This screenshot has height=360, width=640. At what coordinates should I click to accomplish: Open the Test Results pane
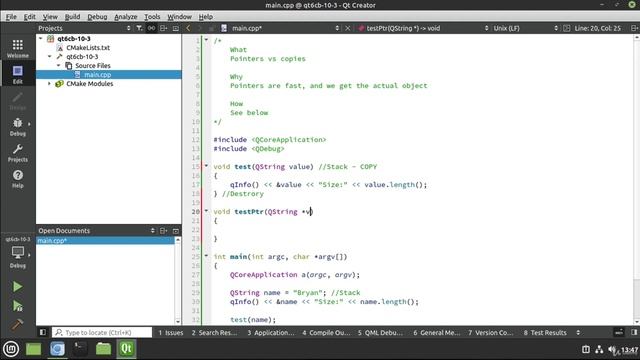pyautogui.click(x=545, y=332)
